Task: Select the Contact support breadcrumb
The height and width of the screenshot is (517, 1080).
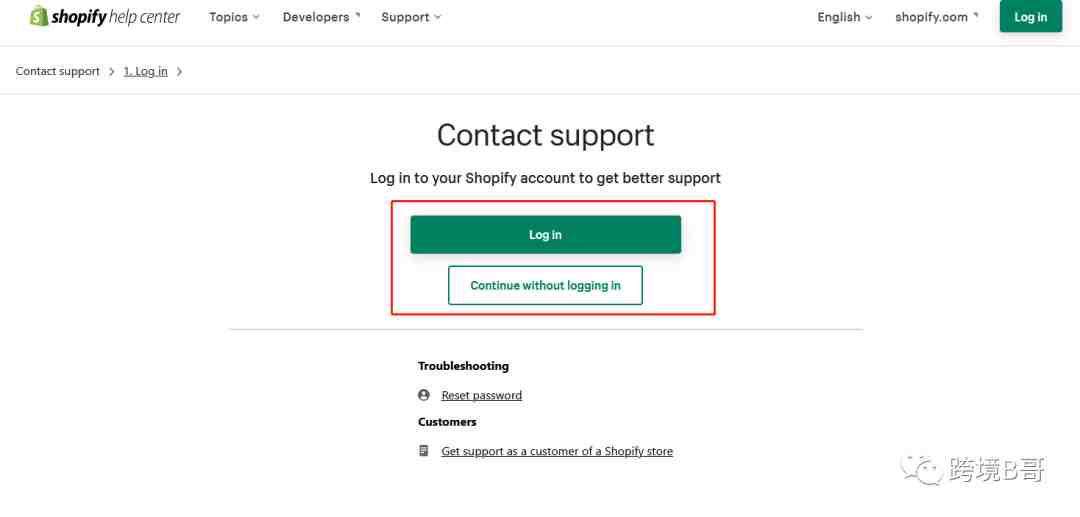Action: 58,72
